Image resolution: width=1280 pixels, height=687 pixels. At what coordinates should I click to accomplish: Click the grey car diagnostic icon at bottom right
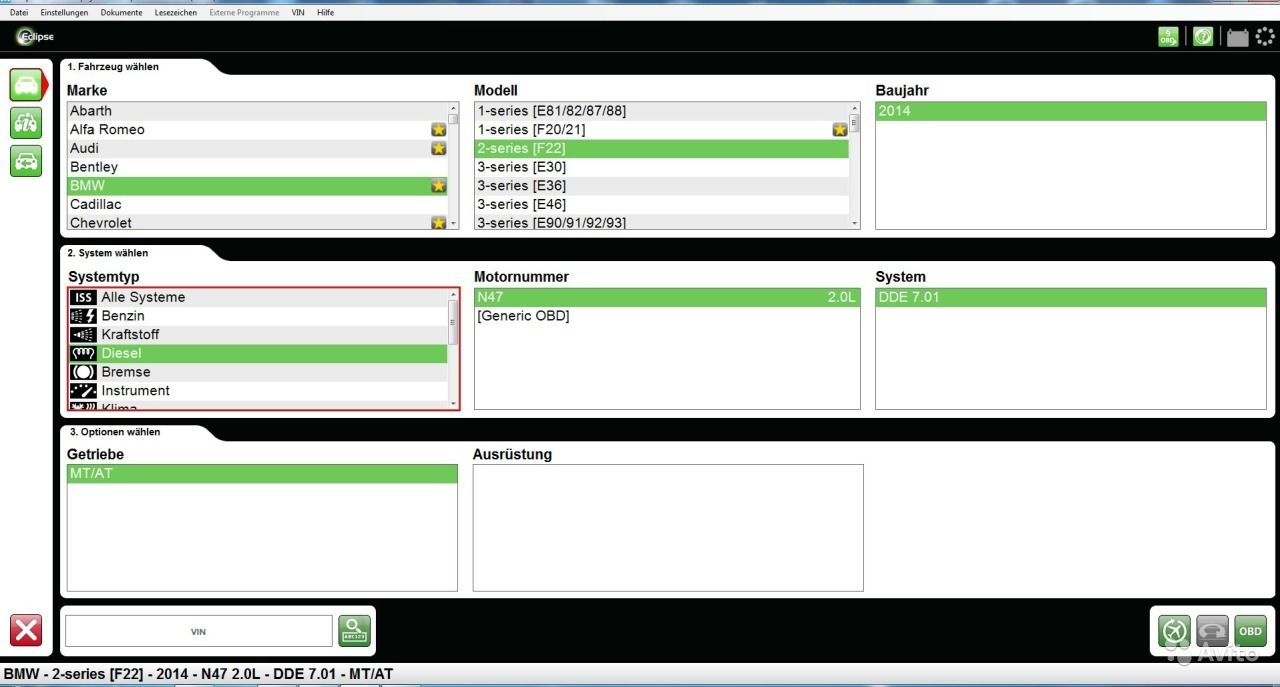pyautogui.click(x=1212, y=631)
